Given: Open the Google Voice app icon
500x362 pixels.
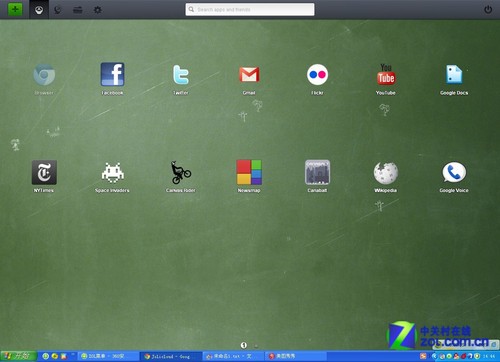Looking at the screenshot, I should point(454,172).
